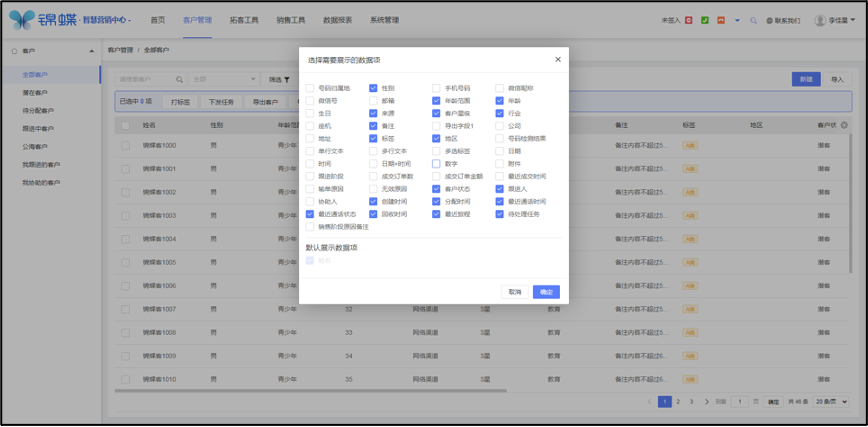Click the magnifier in customer search box
Viewport: 868px width, 427px height.
point(179,80)
